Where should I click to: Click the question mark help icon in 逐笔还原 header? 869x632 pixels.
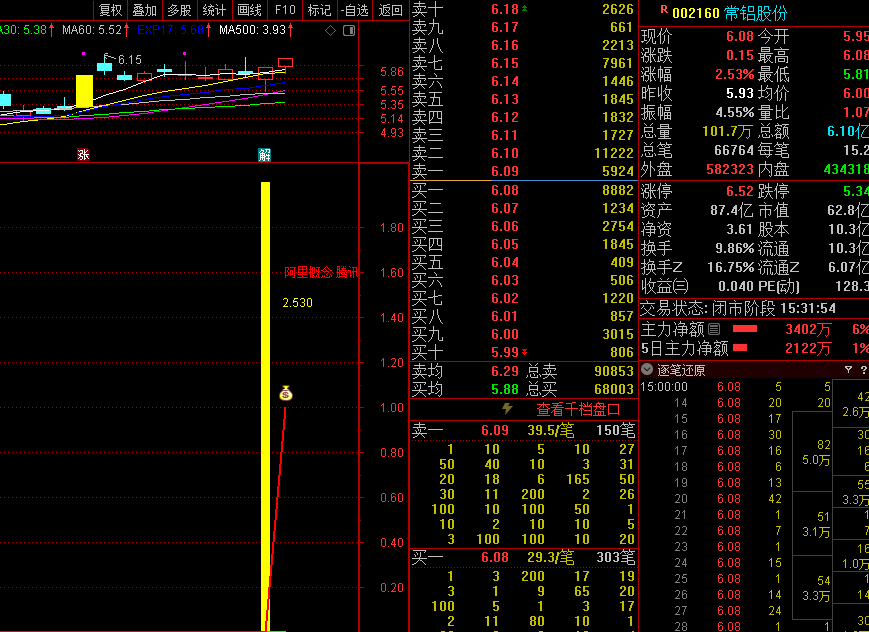(863, 369)
